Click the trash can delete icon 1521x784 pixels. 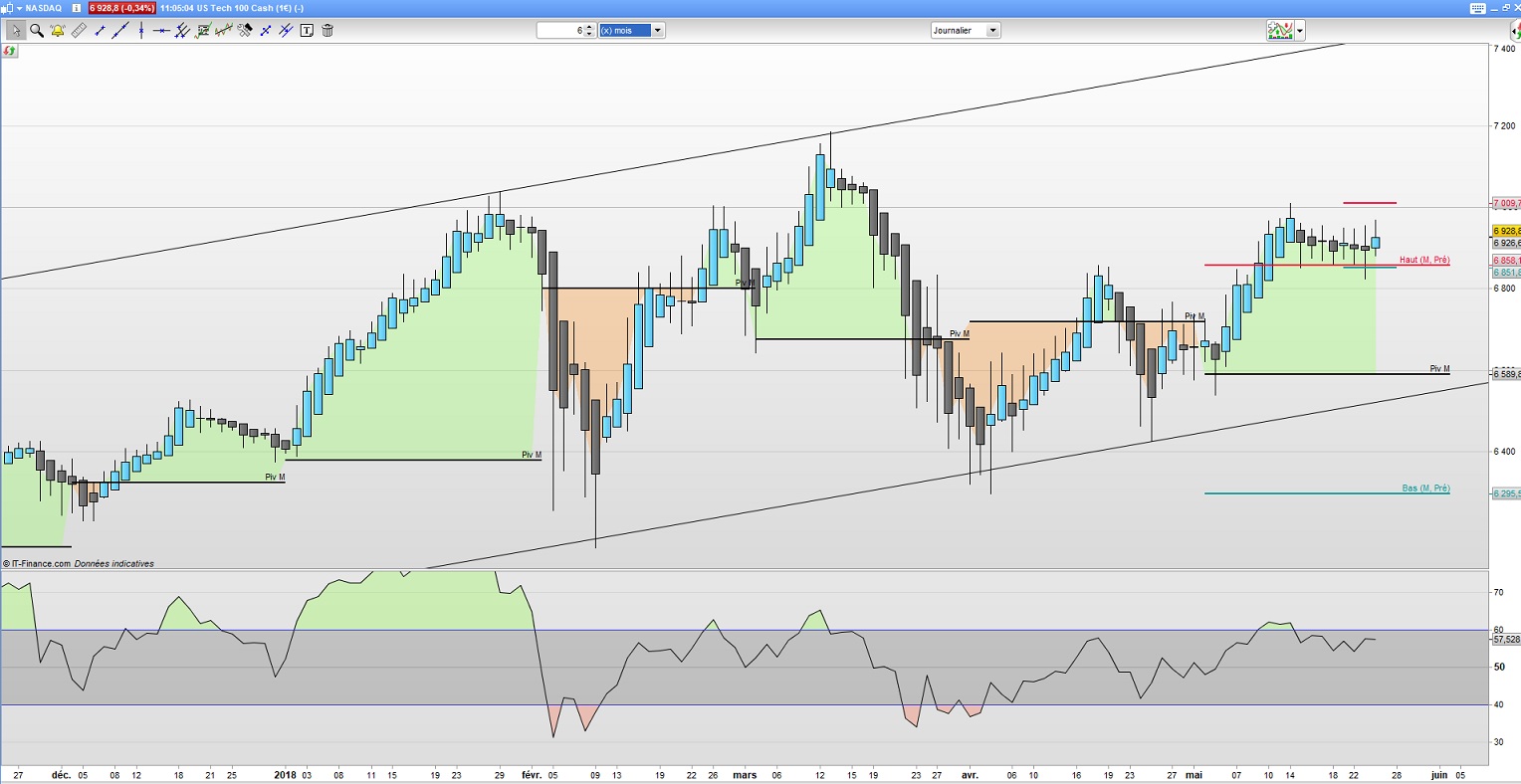point(327,30)
